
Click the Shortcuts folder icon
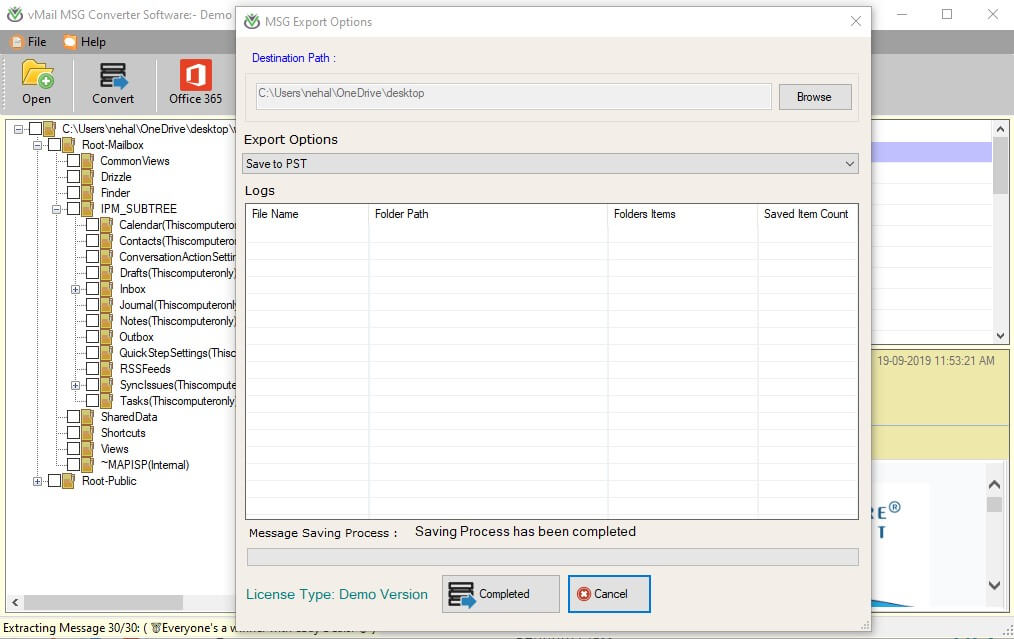pos(88,433)
